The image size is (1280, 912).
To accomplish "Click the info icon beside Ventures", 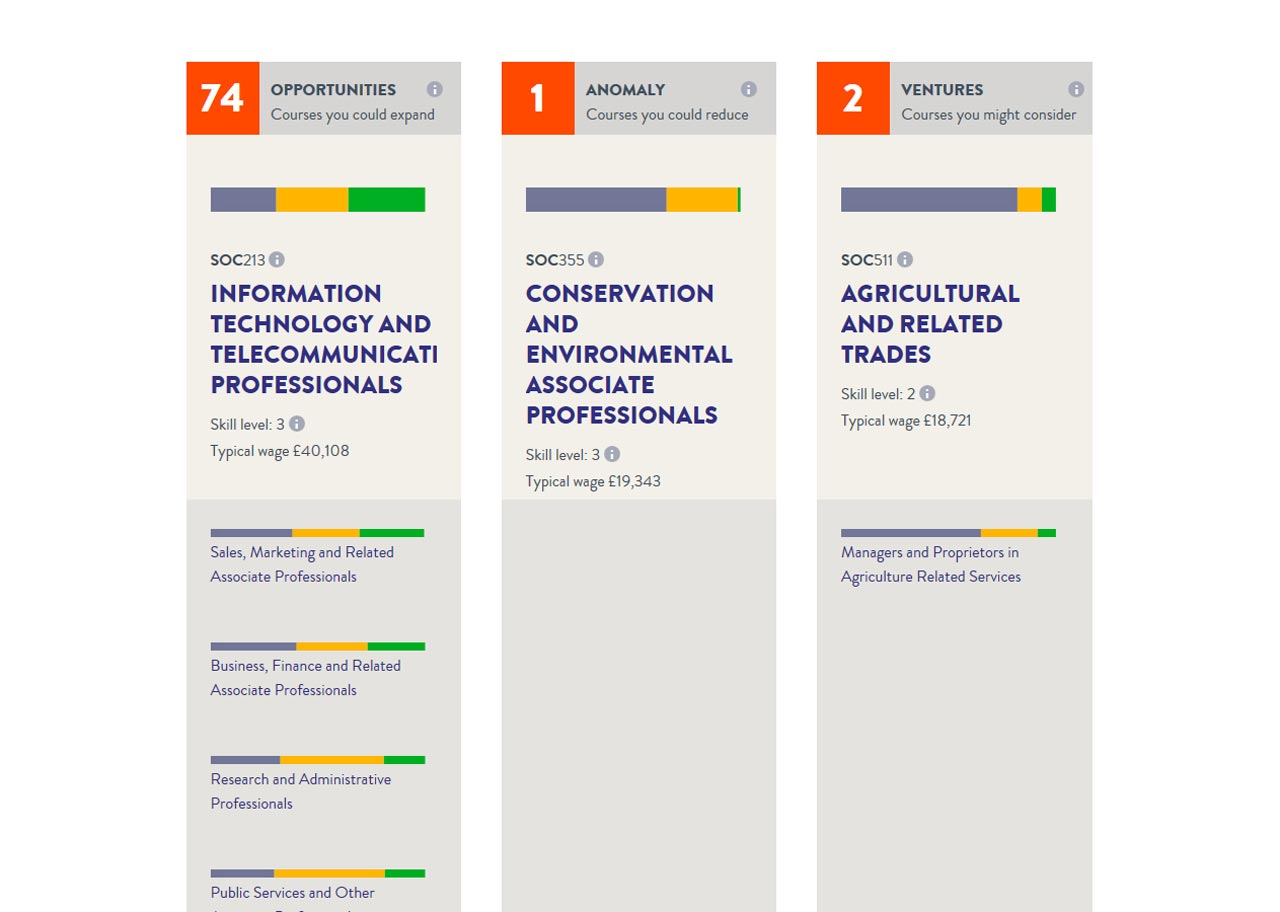I will tap(1076, 89).
